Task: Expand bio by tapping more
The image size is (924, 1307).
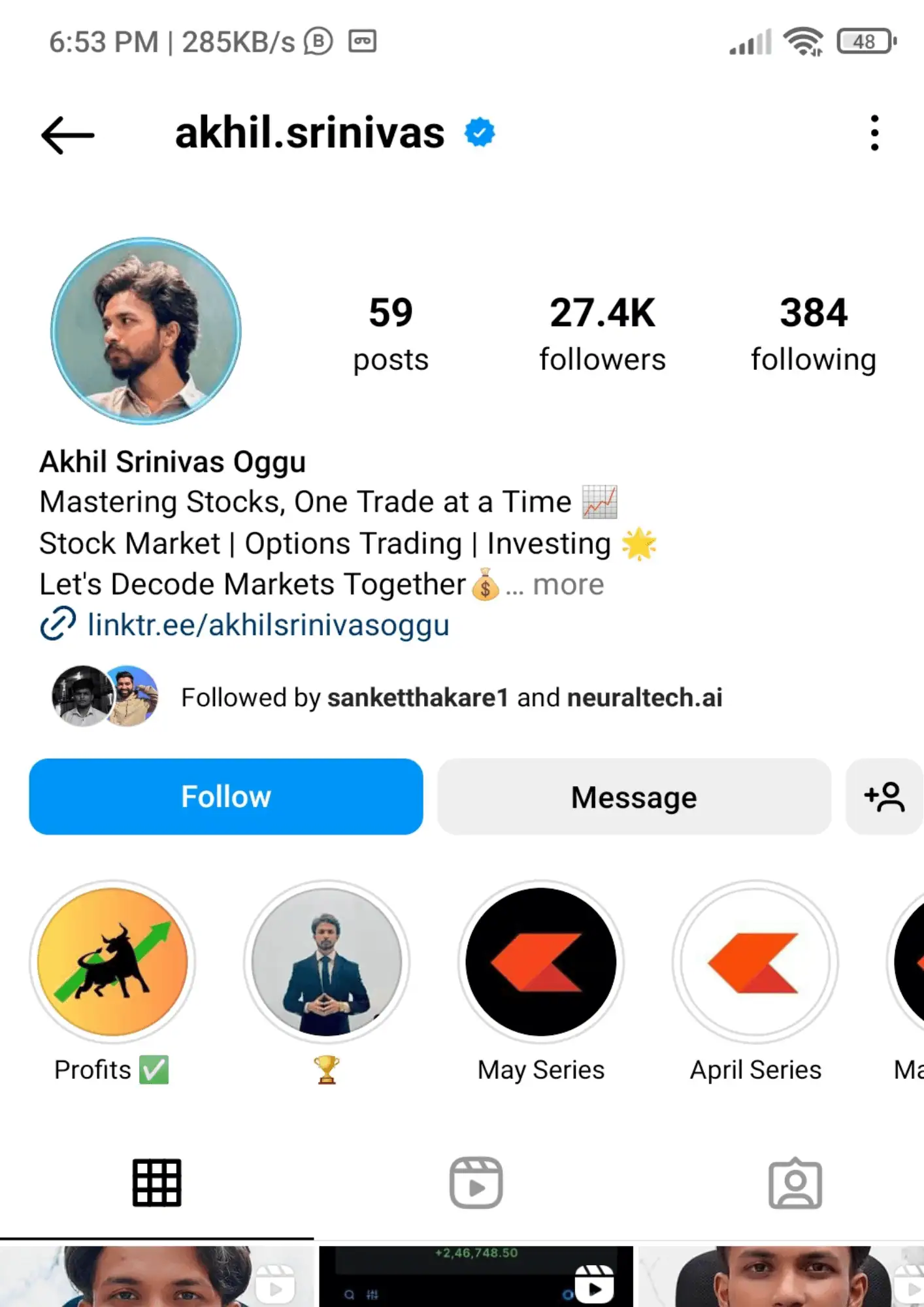Action: (568, 585)
